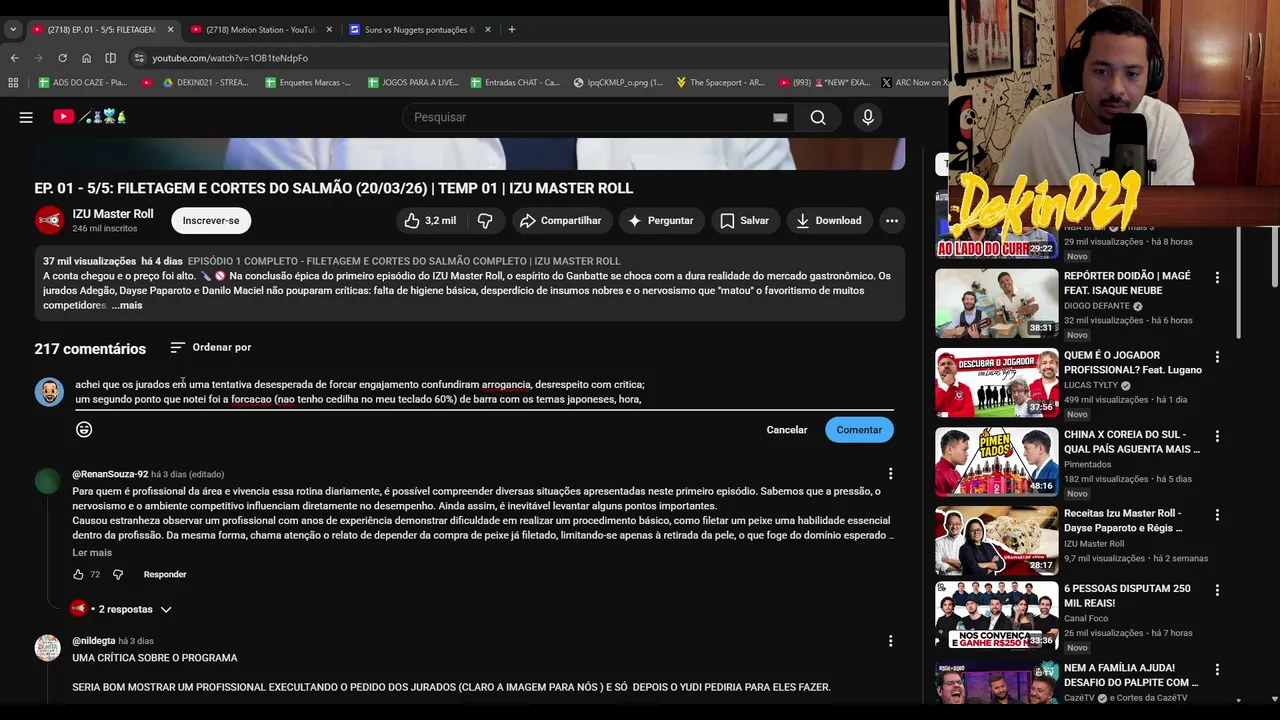This screenshot has width=1280, height=720.
Task: Open options for QUEM É O JOGADOR video
Action: (1217, 356)
